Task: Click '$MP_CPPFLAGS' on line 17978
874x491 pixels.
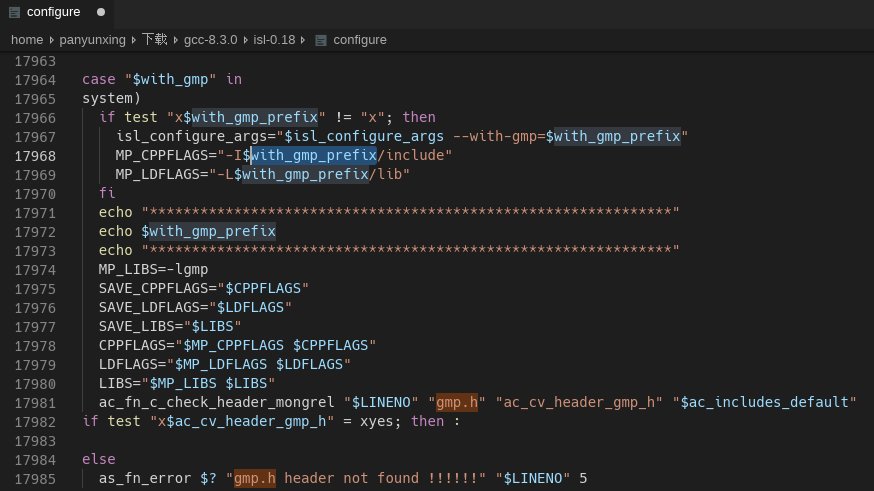Action: tap(234, 345)
